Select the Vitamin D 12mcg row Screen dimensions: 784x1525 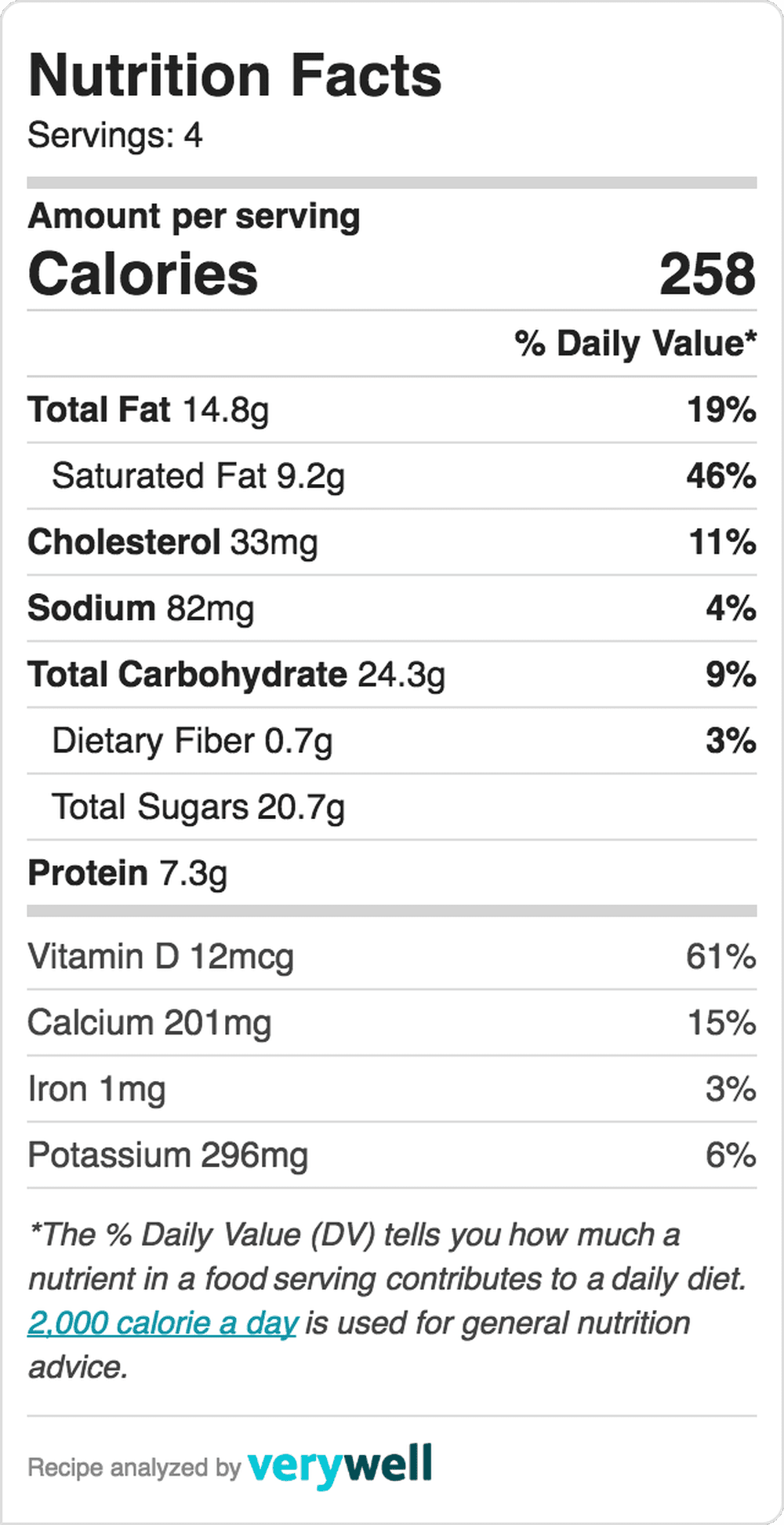click(x=392, y=957)
